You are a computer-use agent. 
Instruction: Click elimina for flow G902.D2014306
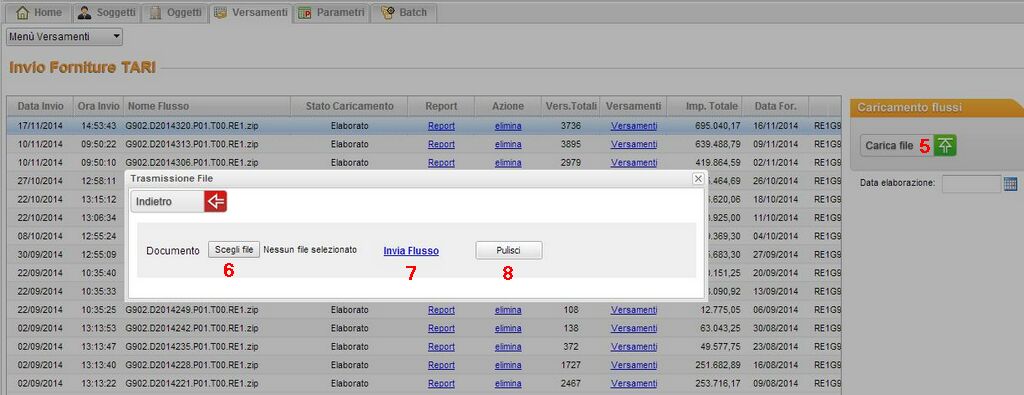[508, 163]
